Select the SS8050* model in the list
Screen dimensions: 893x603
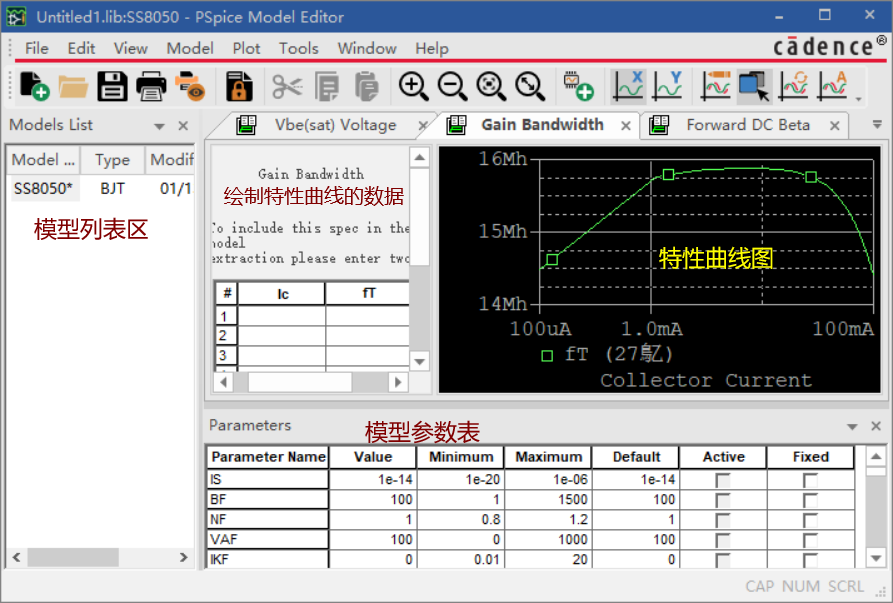click(x=43, y=188)
